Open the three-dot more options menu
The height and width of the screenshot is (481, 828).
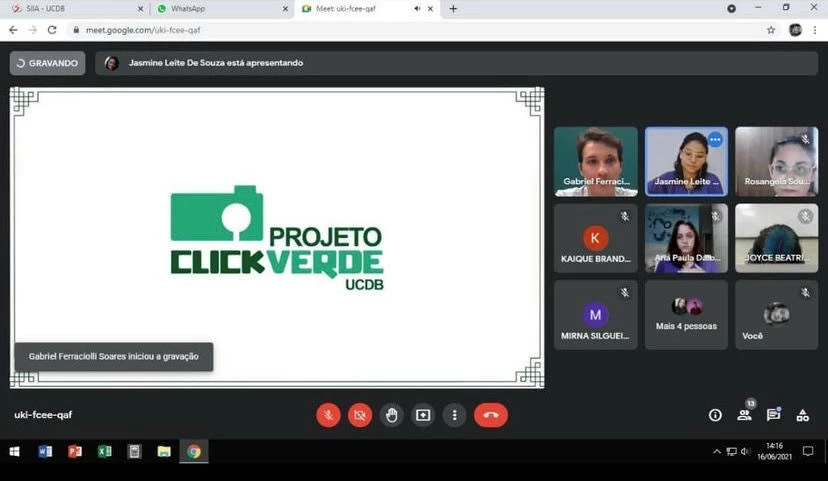(455, 415)
